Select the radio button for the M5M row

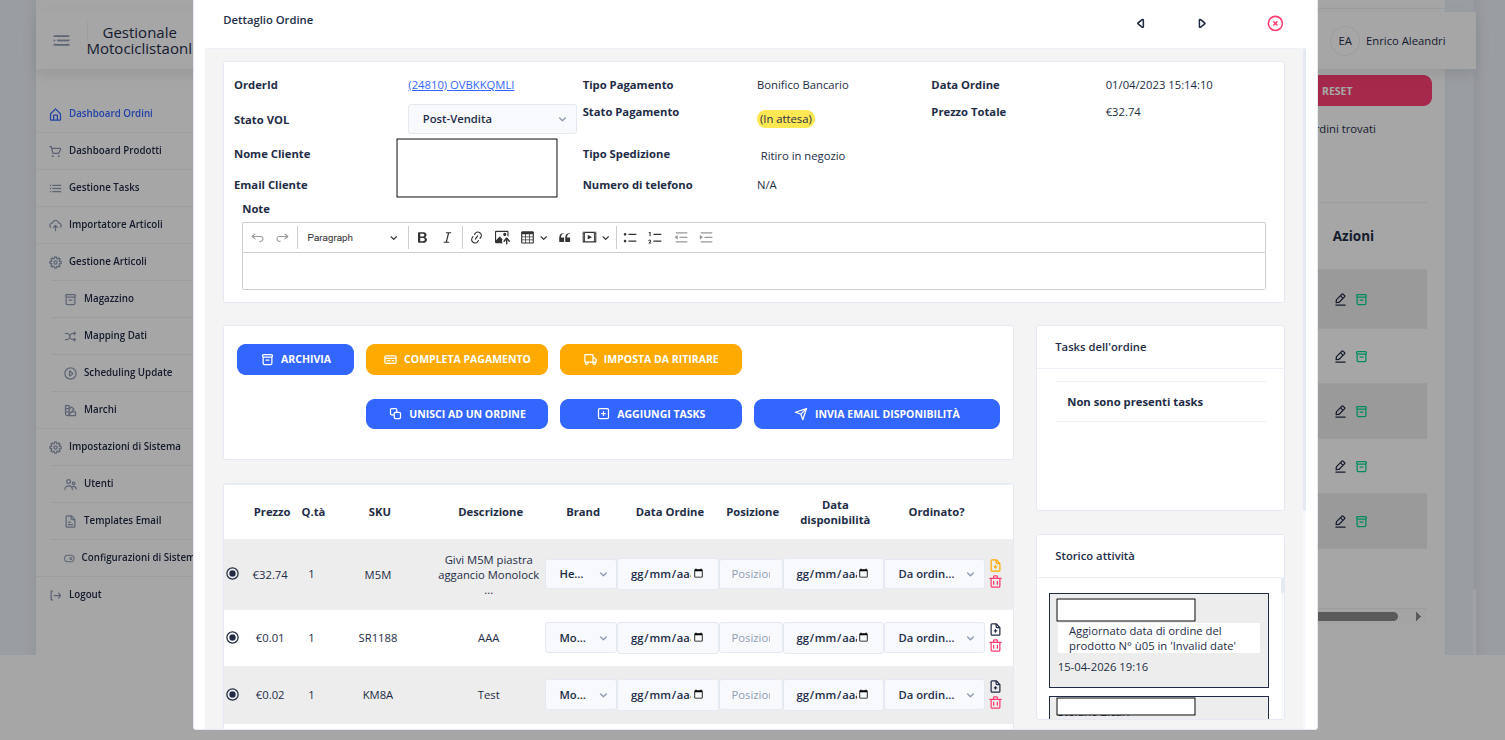point(232,573)
